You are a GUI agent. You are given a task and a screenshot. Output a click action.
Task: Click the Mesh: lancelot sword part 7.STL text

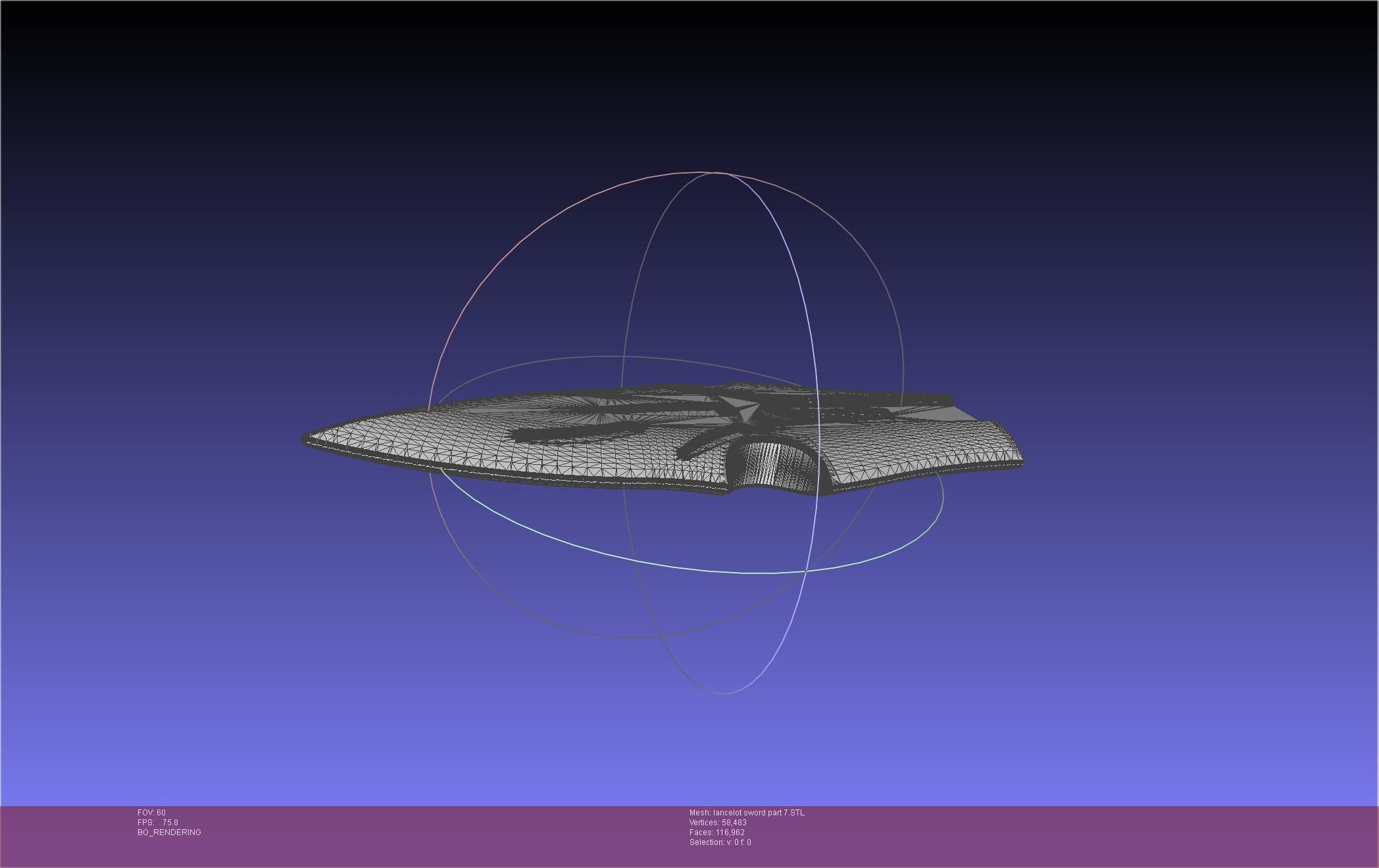(x=747, y=813)
